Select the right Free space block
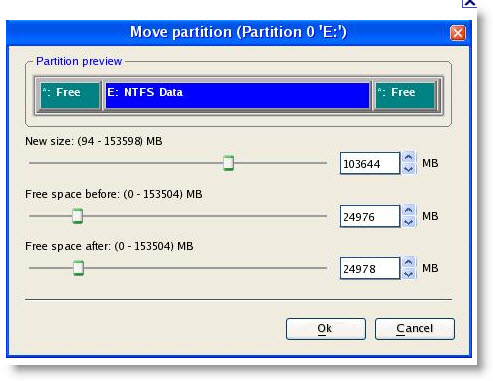The height and width of the screenshot is (381, 493). (405, 96)
